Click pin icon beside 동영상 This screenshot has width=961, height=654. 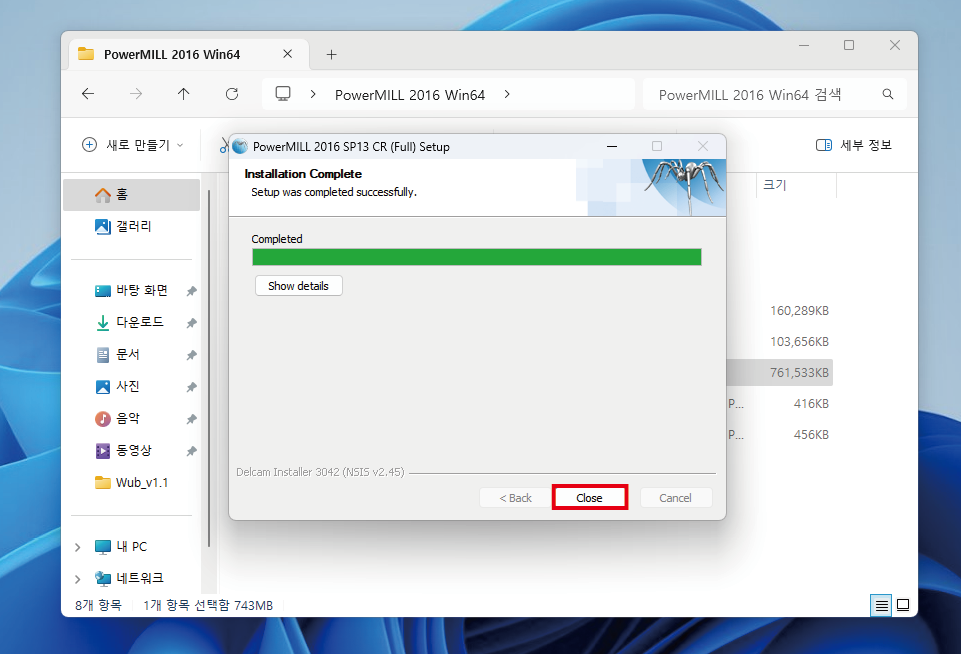click(x=191, y=451)
